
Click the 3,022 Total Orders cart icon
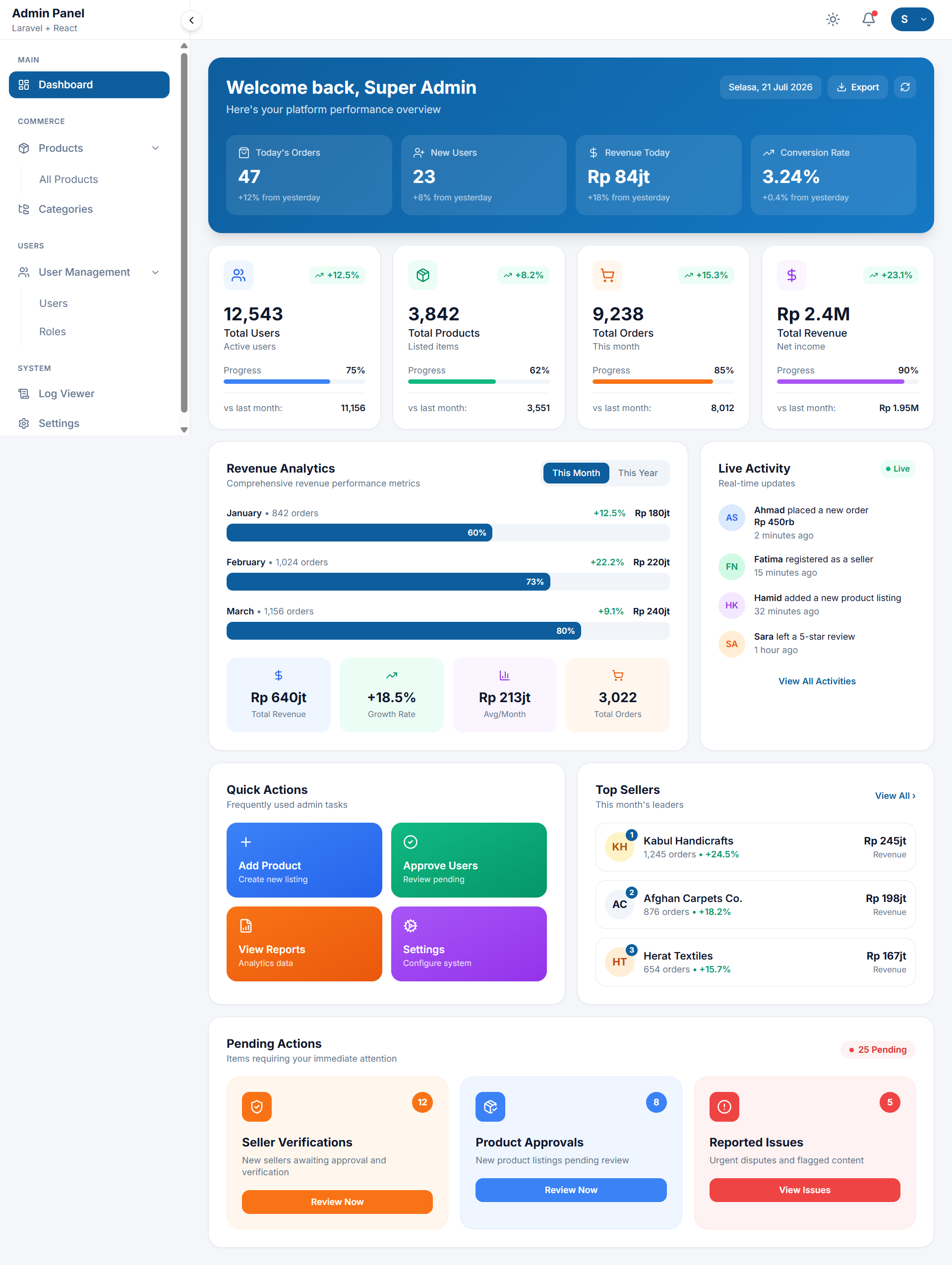point(617,675)
